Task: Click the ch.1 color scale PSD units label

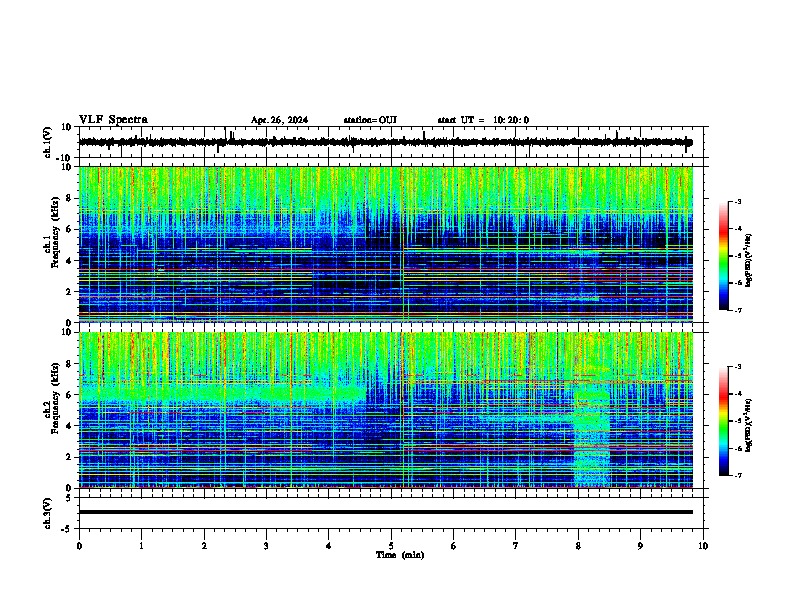Action: click(748, 261)
